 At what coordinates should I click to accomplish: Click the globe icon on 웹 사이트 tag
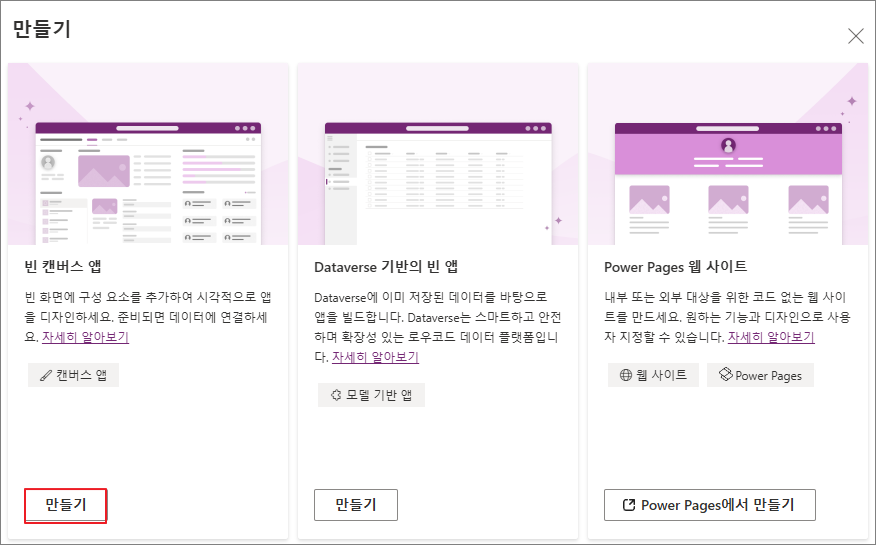click(626, 375)
